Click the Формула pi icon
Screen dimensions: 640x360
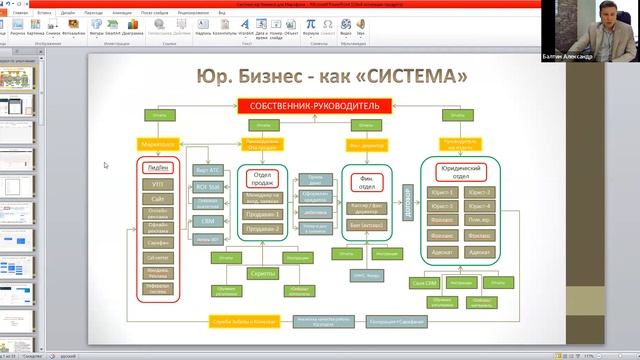pyautogui.click(x=311, y=24)
